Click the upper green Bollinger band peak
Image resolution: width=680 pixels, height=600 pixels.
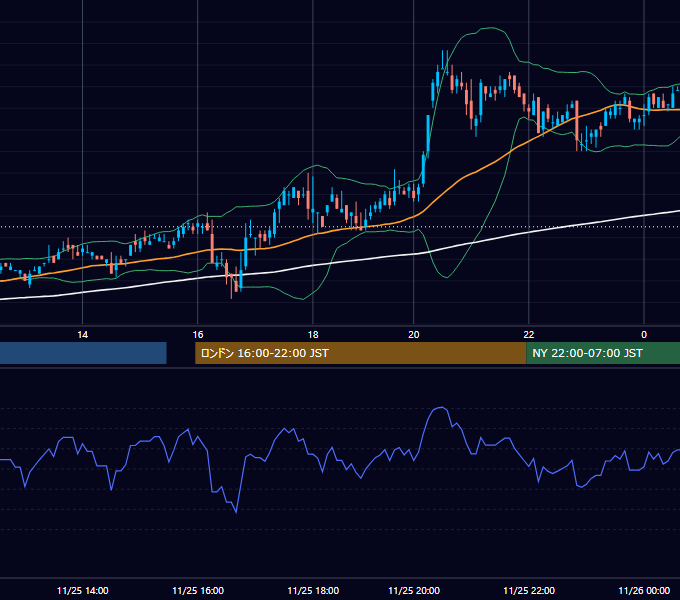[491, 28]
